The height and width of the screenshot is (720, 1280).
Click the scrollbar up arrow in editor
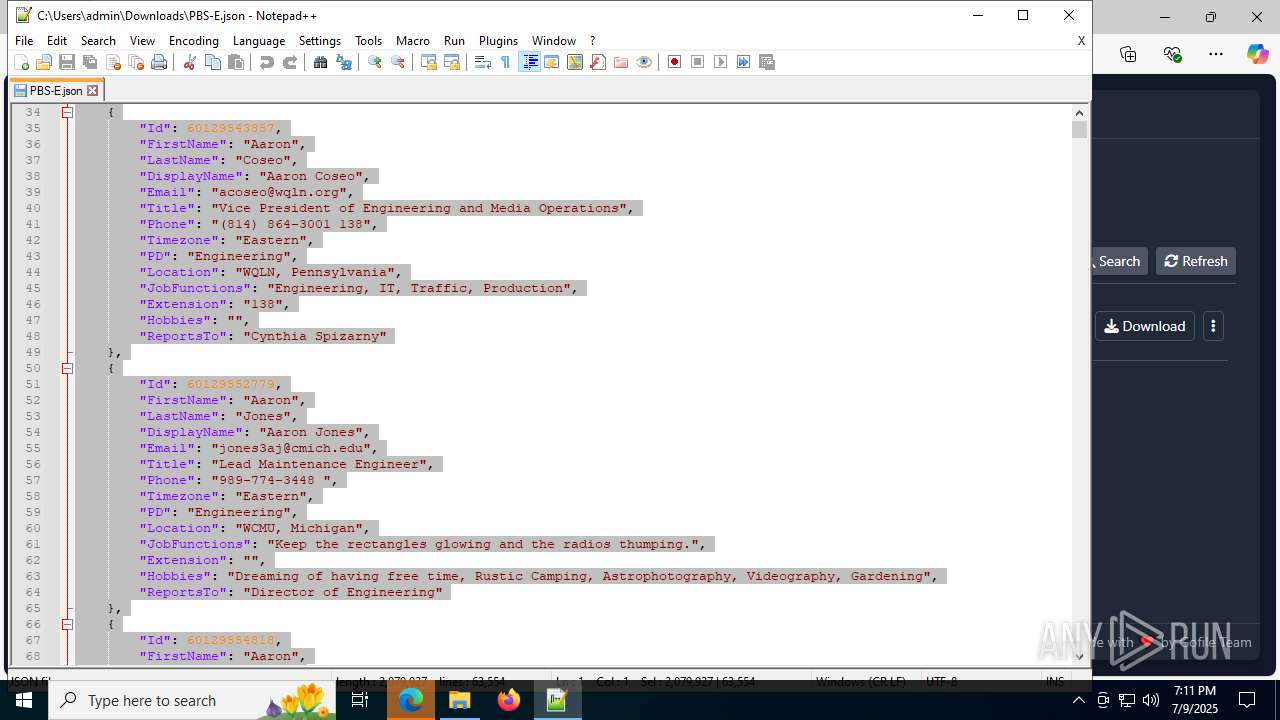click(1079, 112)
